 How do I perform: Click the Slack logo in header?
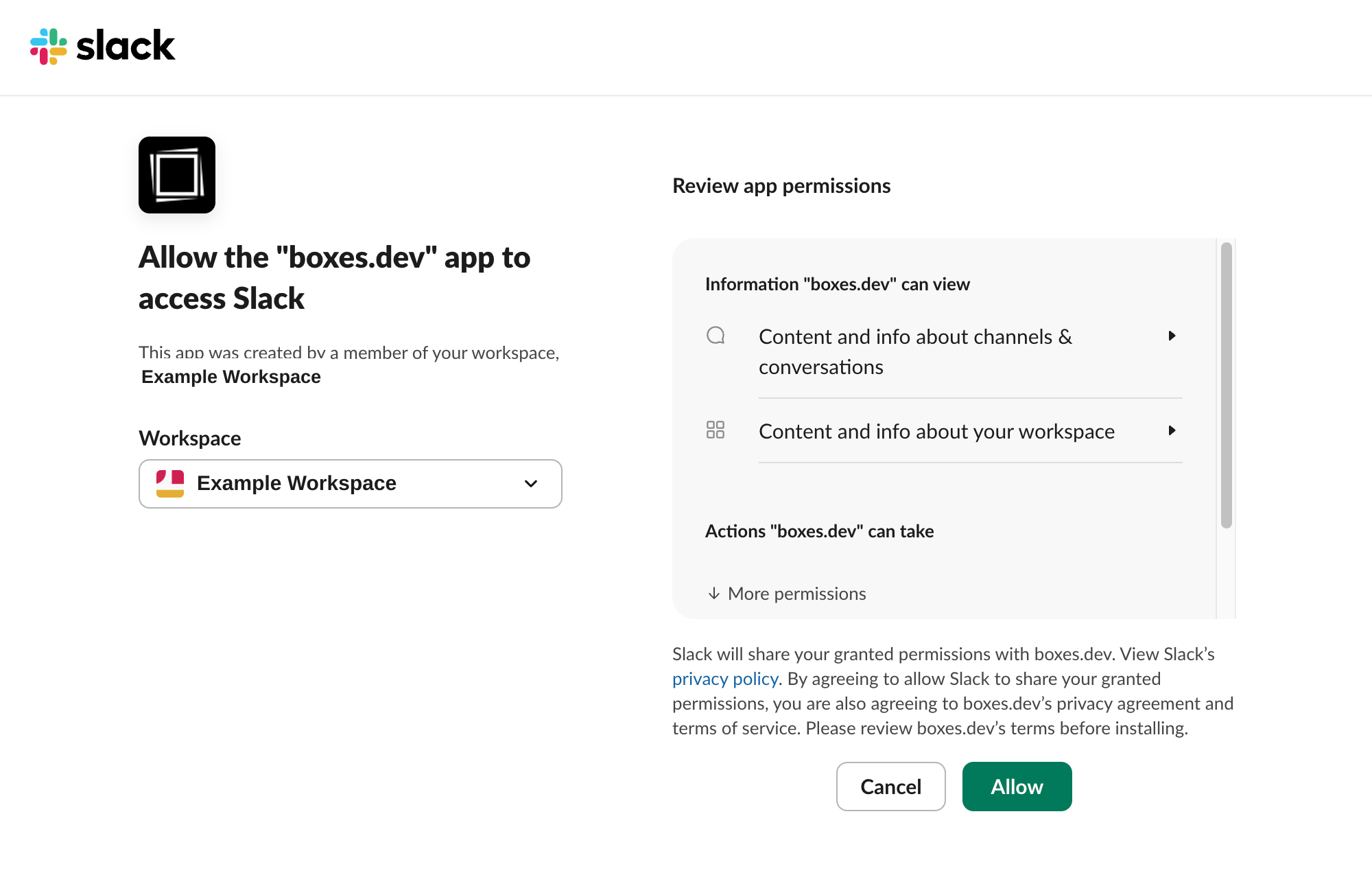click(103, 47)
